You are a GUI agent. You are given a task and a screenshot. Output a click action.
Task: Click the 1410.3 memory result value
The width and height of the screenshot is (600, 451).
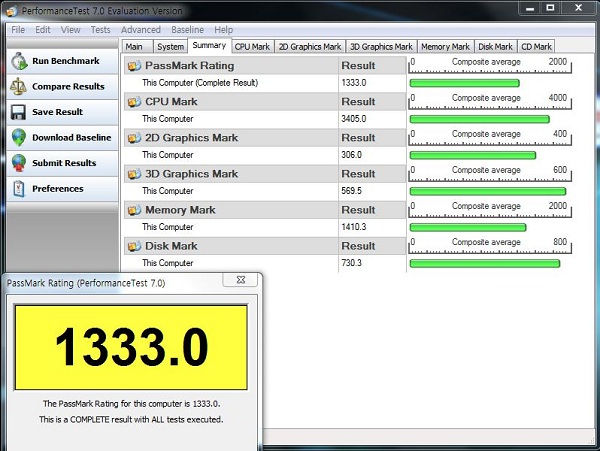(x=354, y=227)
